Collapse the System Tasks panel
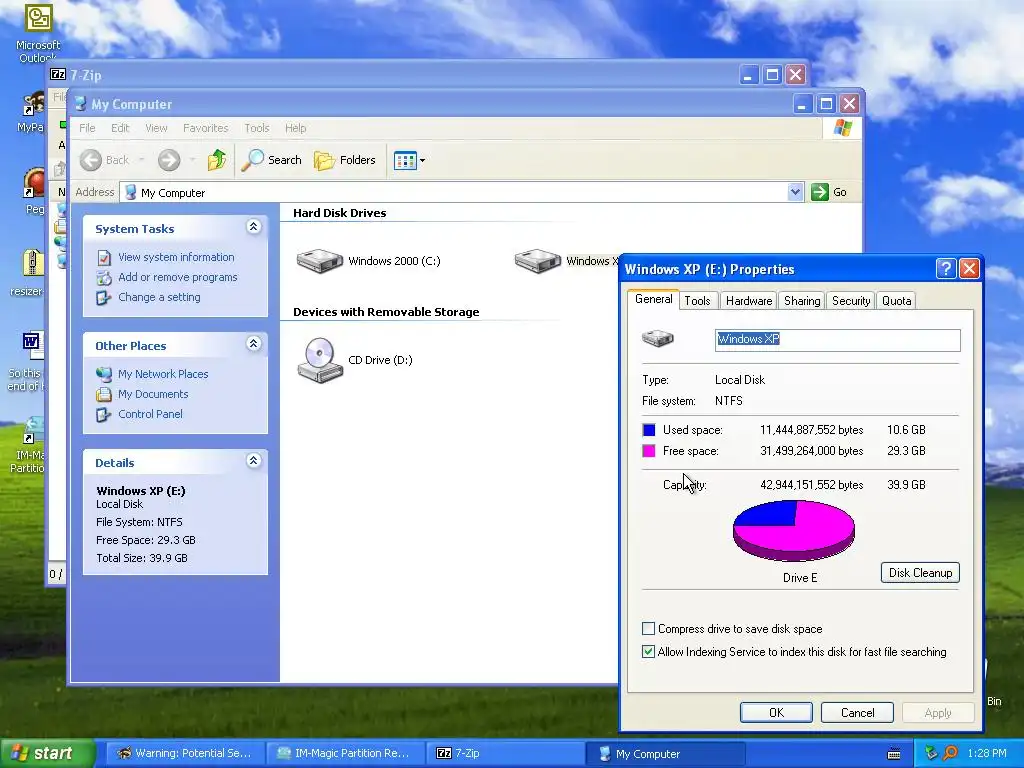The image size is (1024, 768). 254,227
